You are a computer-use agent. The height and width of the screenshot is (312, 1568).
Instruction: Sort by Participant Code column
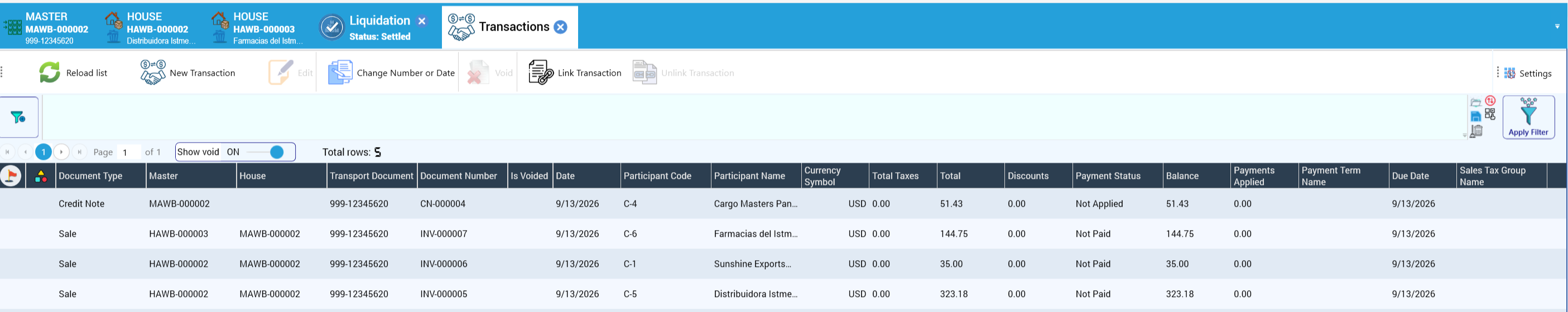click(665, 175)
